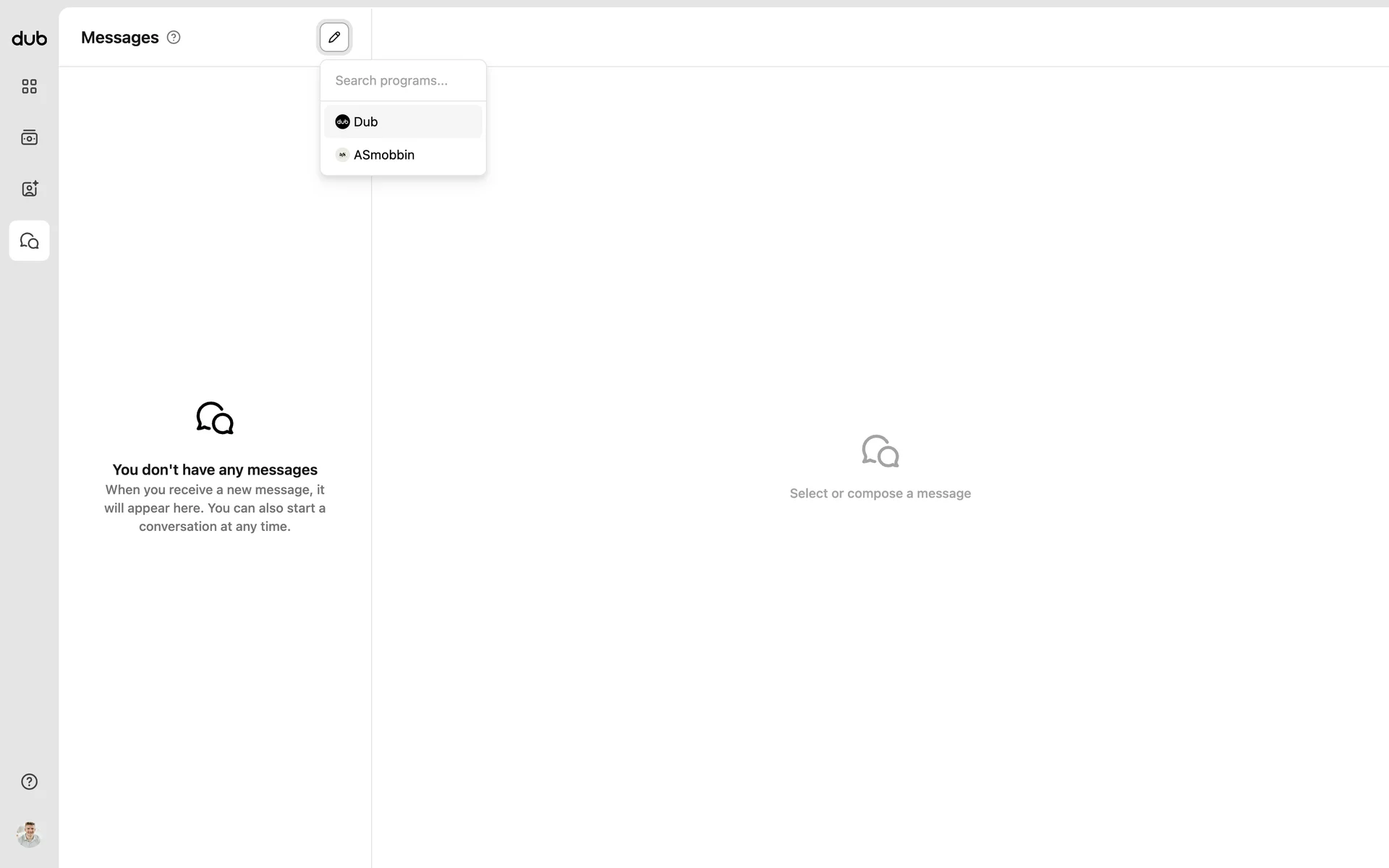Click the help circle icon at sidebar bottom
The height and width of the screenshot is (868, 1389).
[x=29, y=781]
